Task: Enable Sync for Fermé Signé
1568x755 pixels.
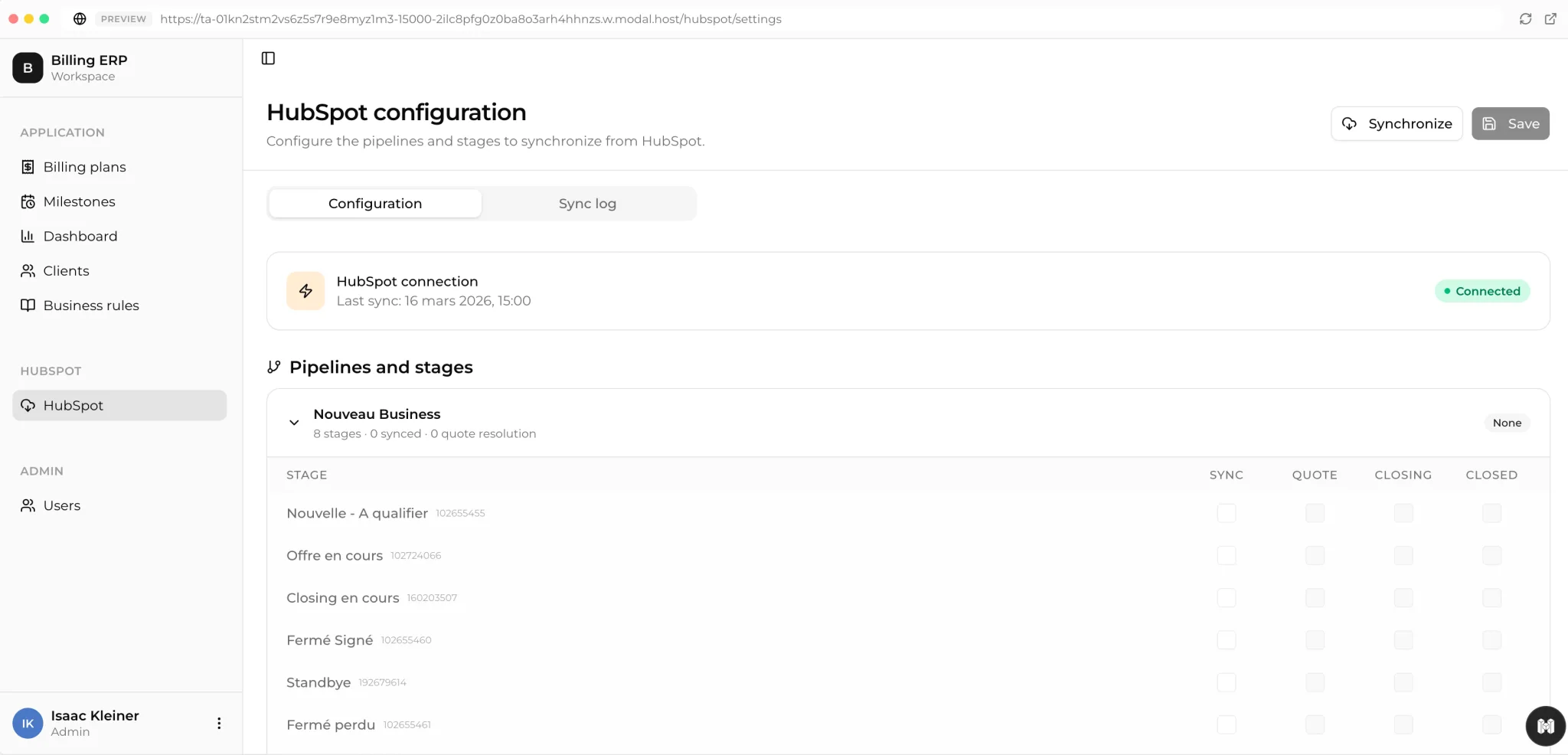Action: [1227, 640]
